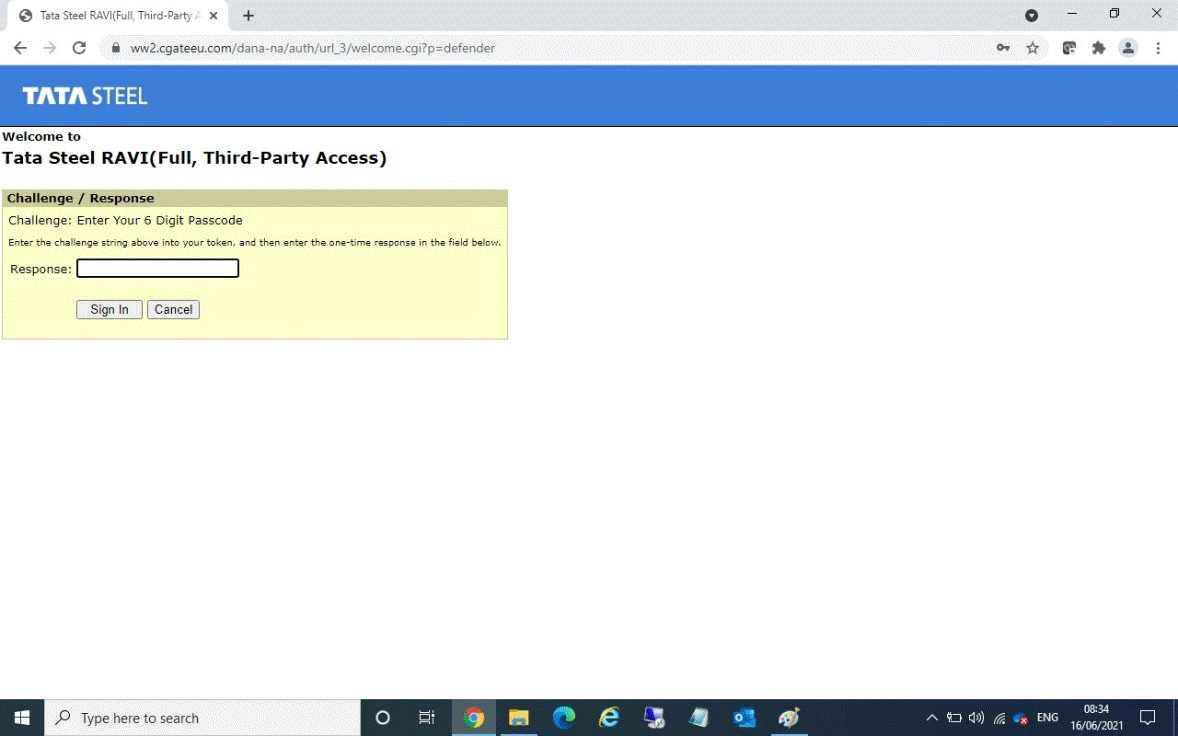Click the 'Tata Steel RAVI(Full, Third-Party Access)' heading

pyautogui.click(x=195, y=158)
